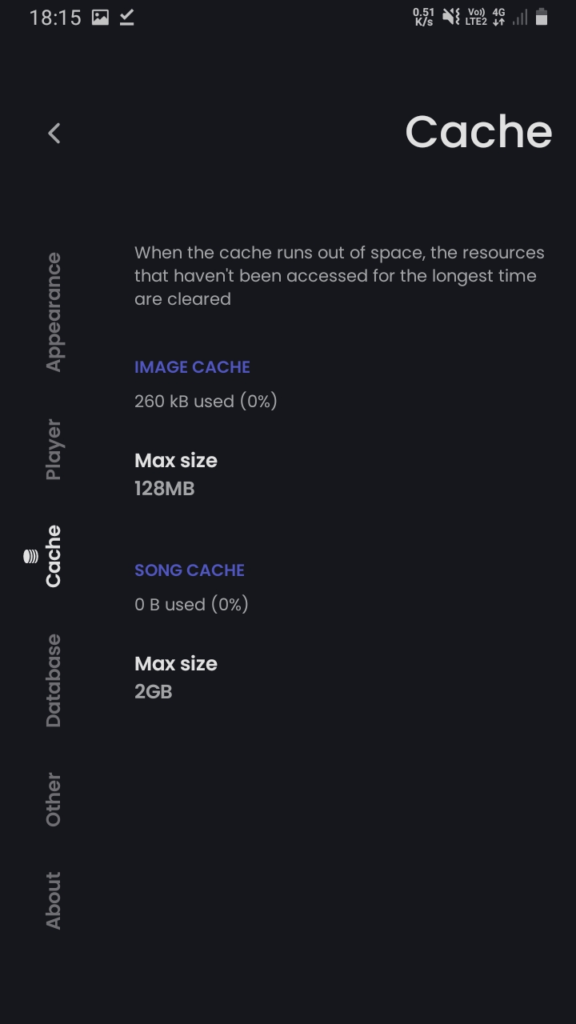Tap the signal strength bars icon
576x1024 pixels.
click(x=520, y=18)
